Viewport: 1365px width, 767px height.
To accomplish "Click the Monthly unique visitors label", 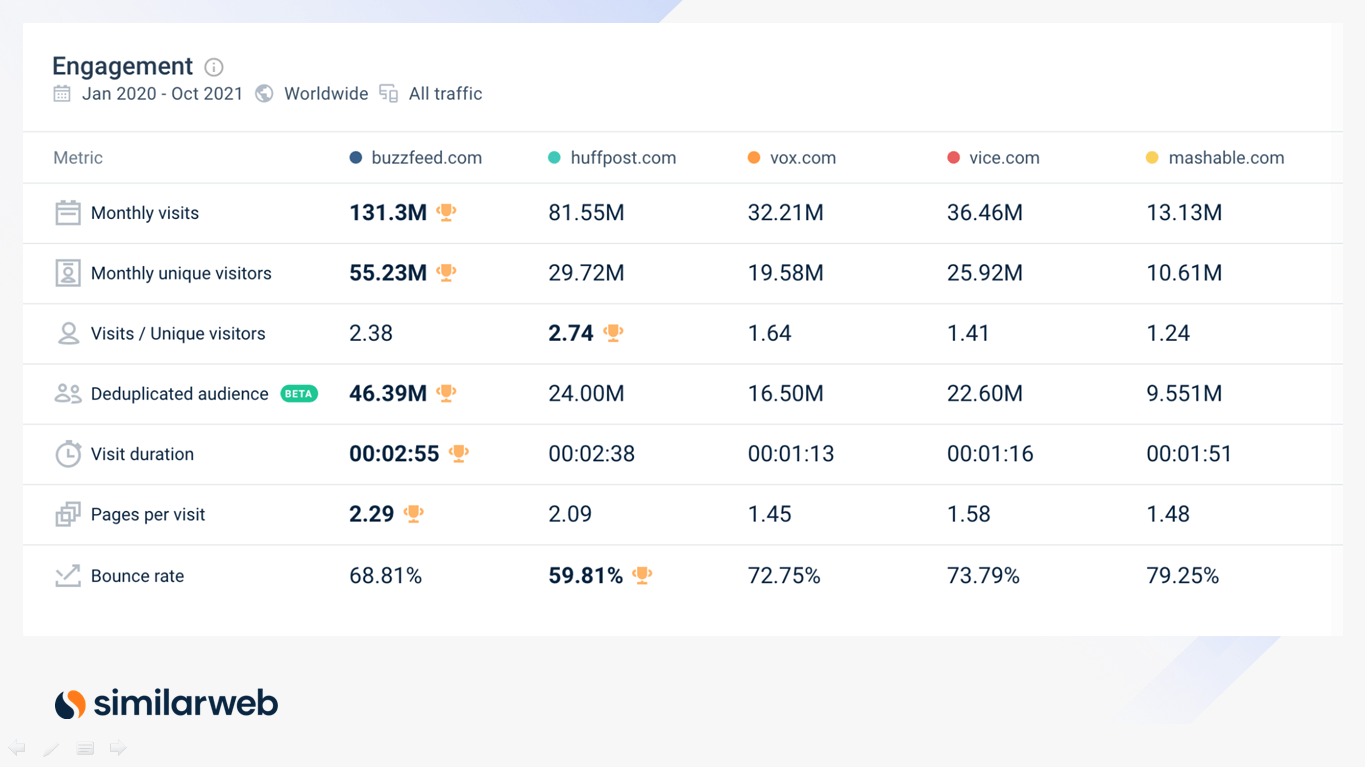I will tap(181, 273).
